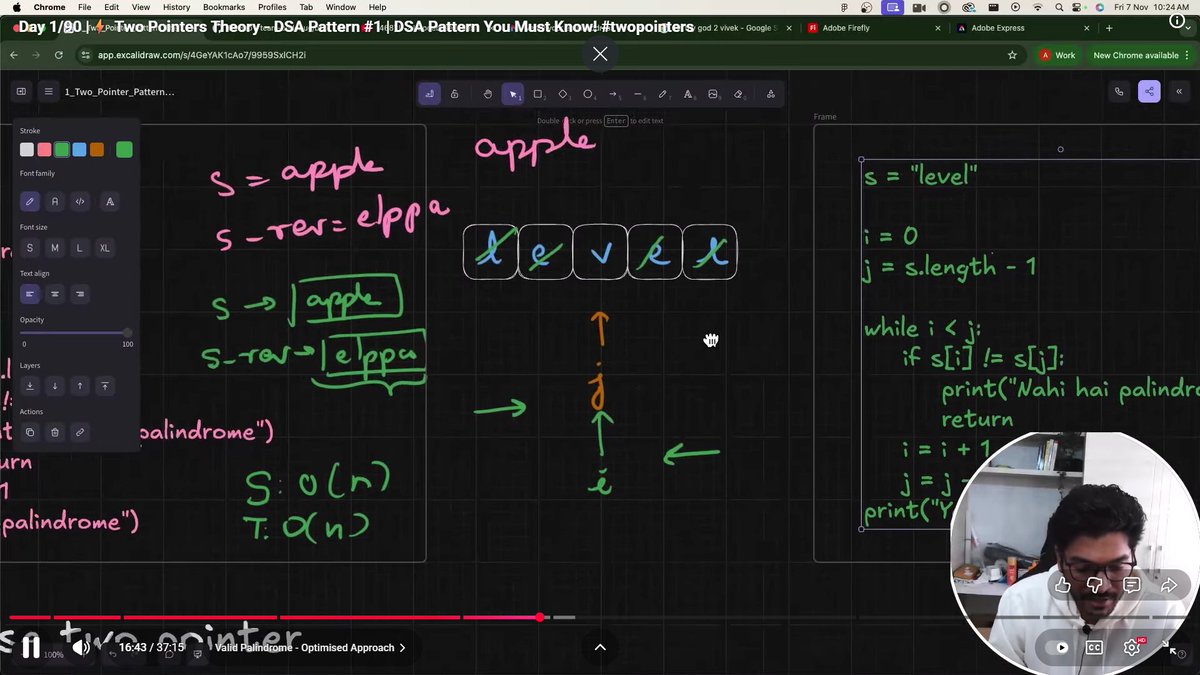Image resolution: width=1200 pixels, height=675 pixels.
Task: Set font size to L
Action: click(x=80, y=247)
